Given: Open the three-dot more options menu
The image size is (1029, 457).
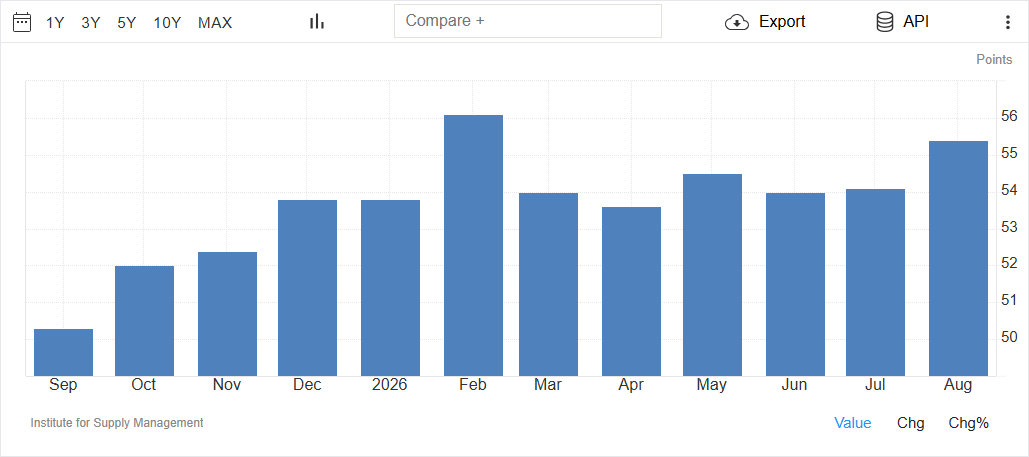Looking at the screenshot, I should tap(1008, 22).
